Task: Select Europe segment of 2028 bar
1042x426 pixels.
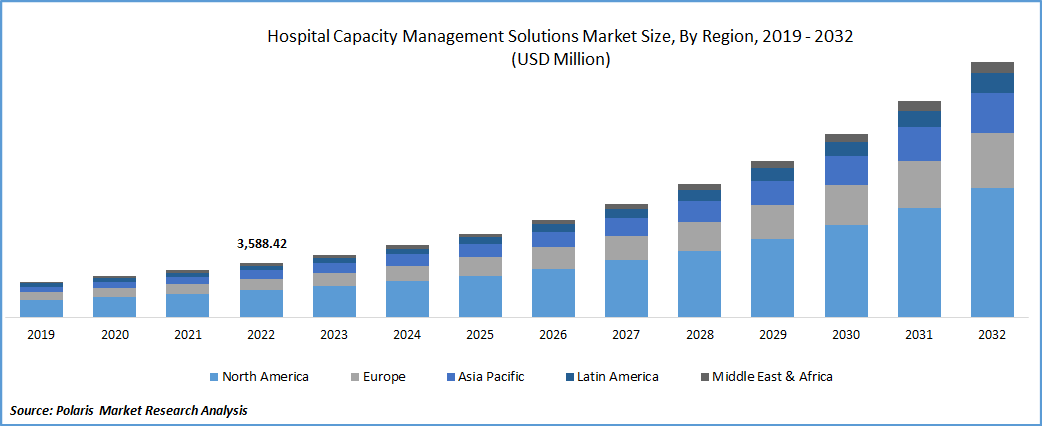Action: pos(700,236)
